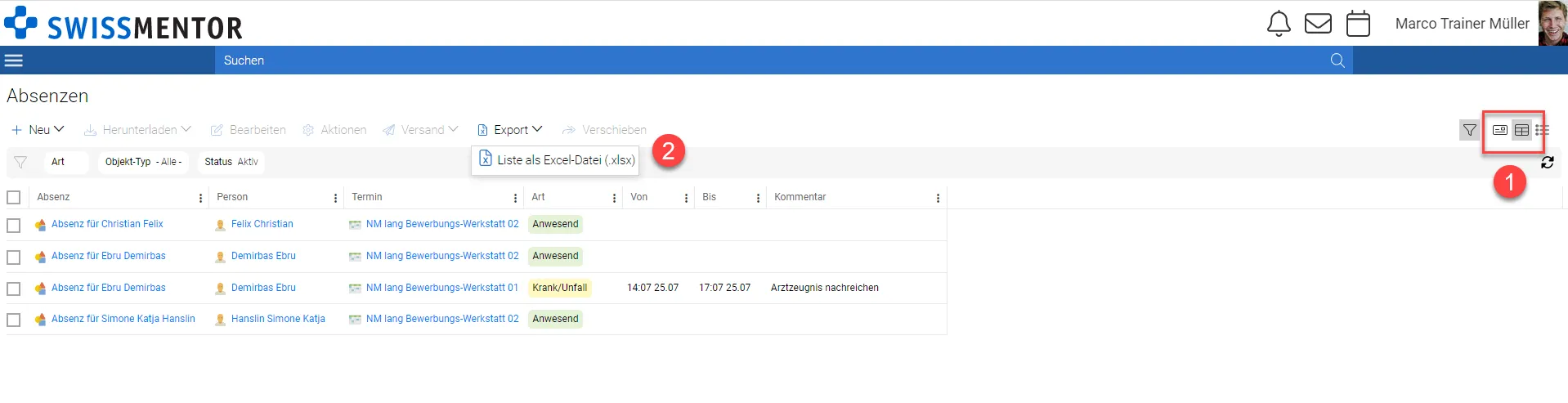The image size is (1568, 403).
Task: Open Absenz column options menu
Action: pos(200,198)
